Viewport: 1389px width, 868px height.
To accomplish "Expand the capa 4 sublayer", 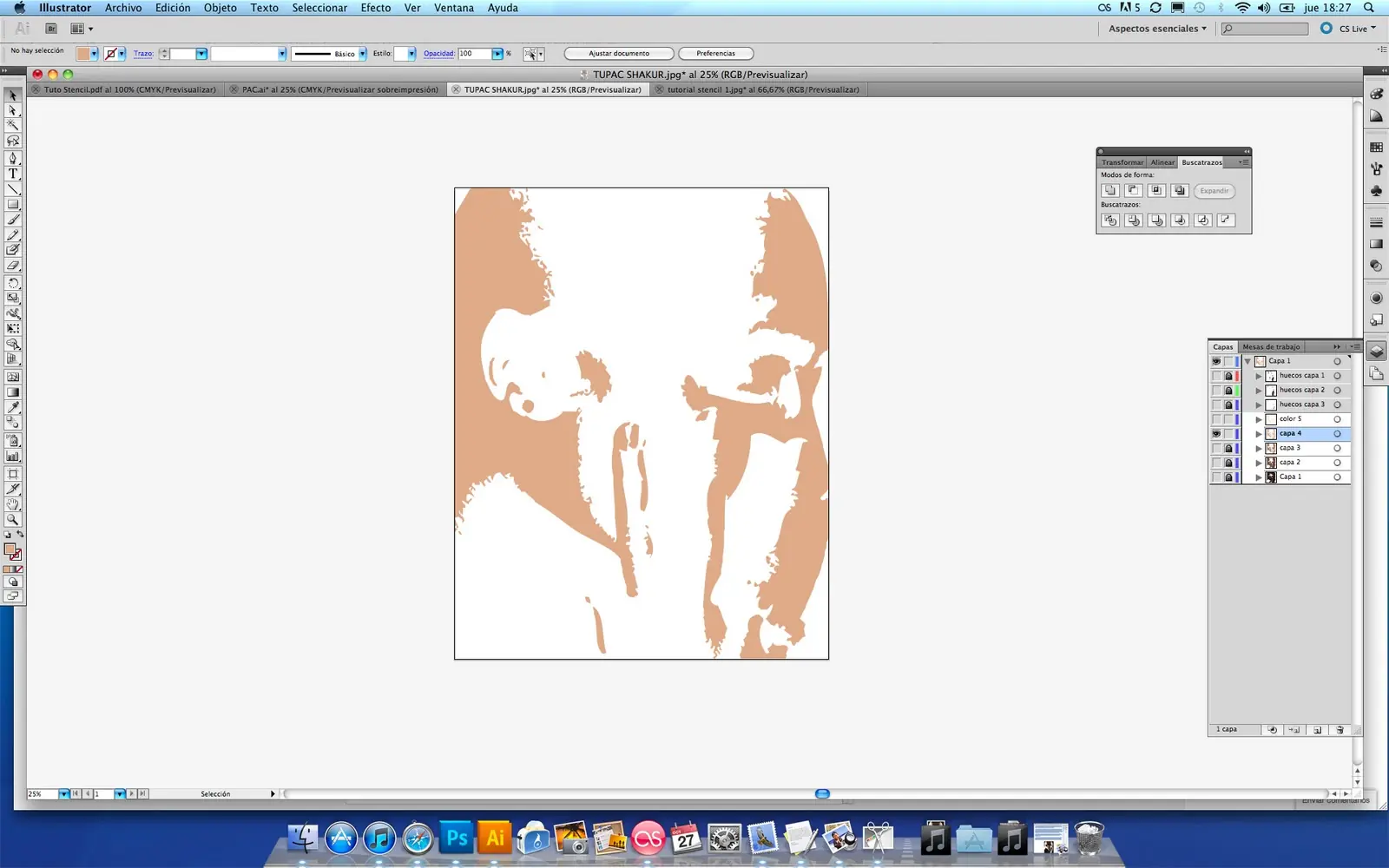I will (1259, 433).
